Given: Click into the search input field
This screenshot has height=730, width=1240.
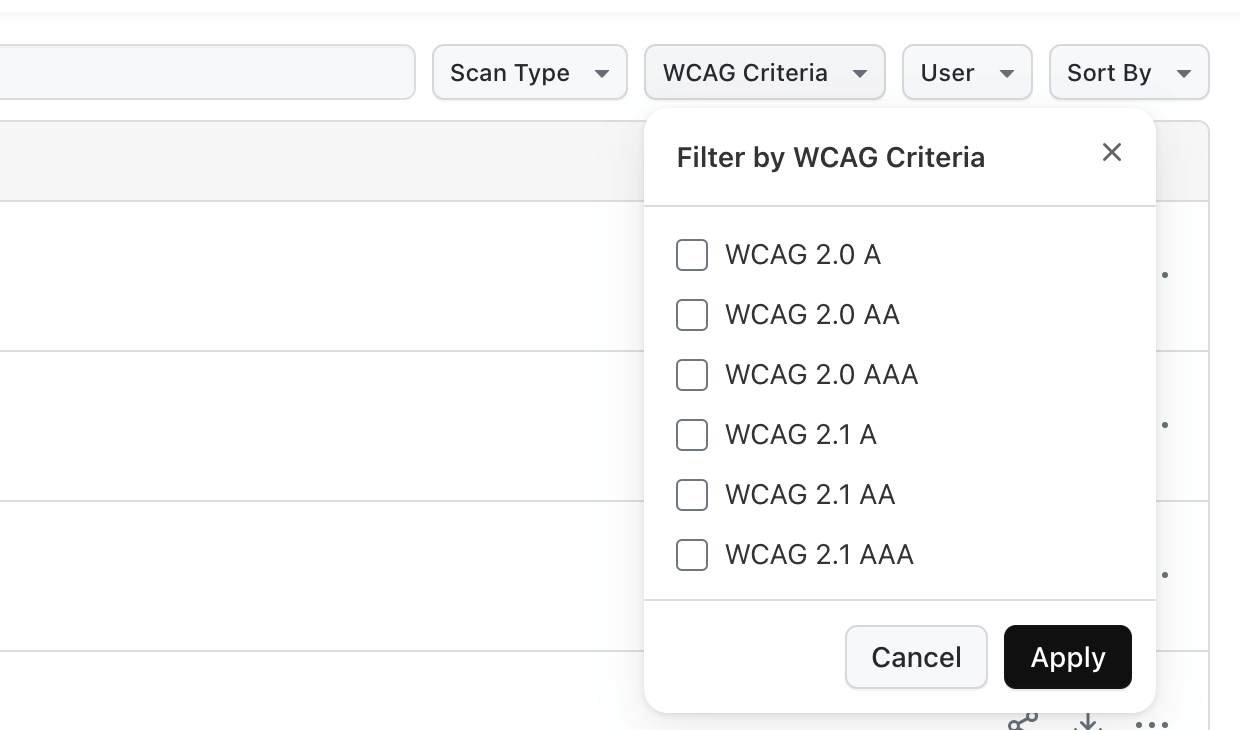Looking at the screenshot, I should (200, 72).
